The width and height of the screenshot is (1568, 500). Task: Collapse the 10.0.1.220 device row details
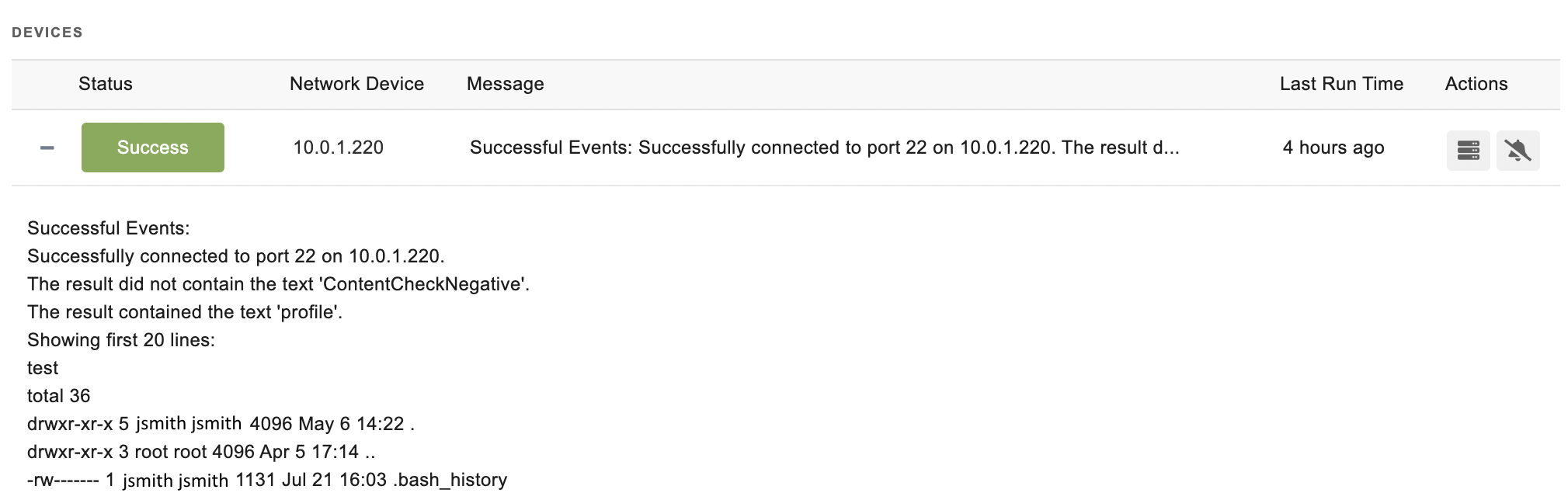coord(47,148)
